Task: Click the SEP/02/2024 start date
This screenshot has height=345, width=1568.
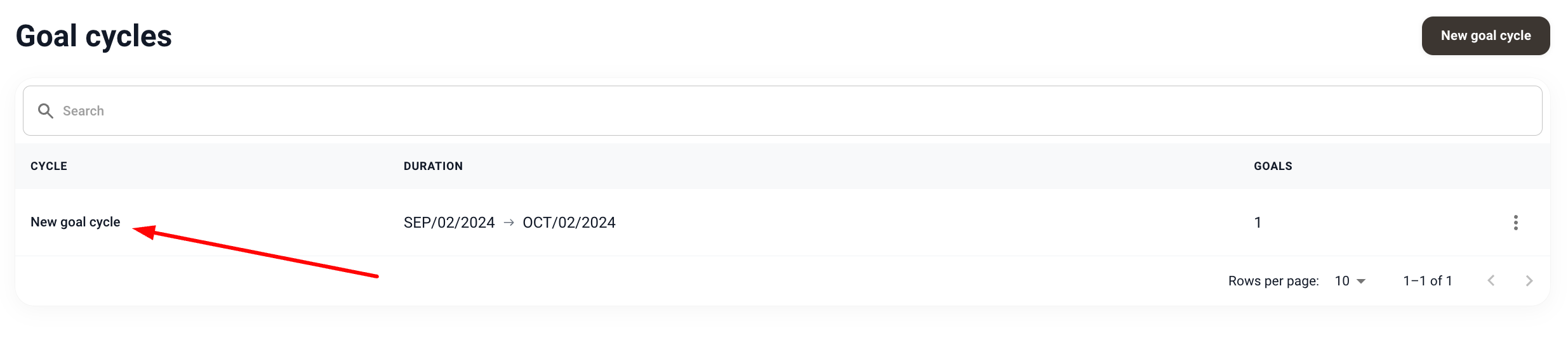Action: (449, 223)
